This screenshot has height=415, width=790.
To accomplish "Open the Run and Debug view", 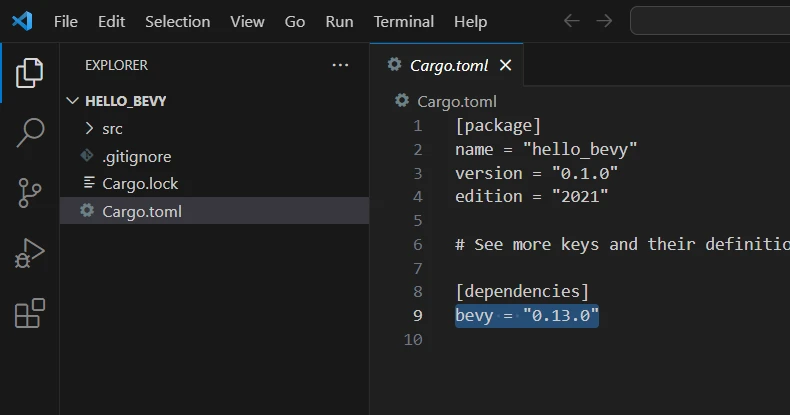I will pos(30,253).
